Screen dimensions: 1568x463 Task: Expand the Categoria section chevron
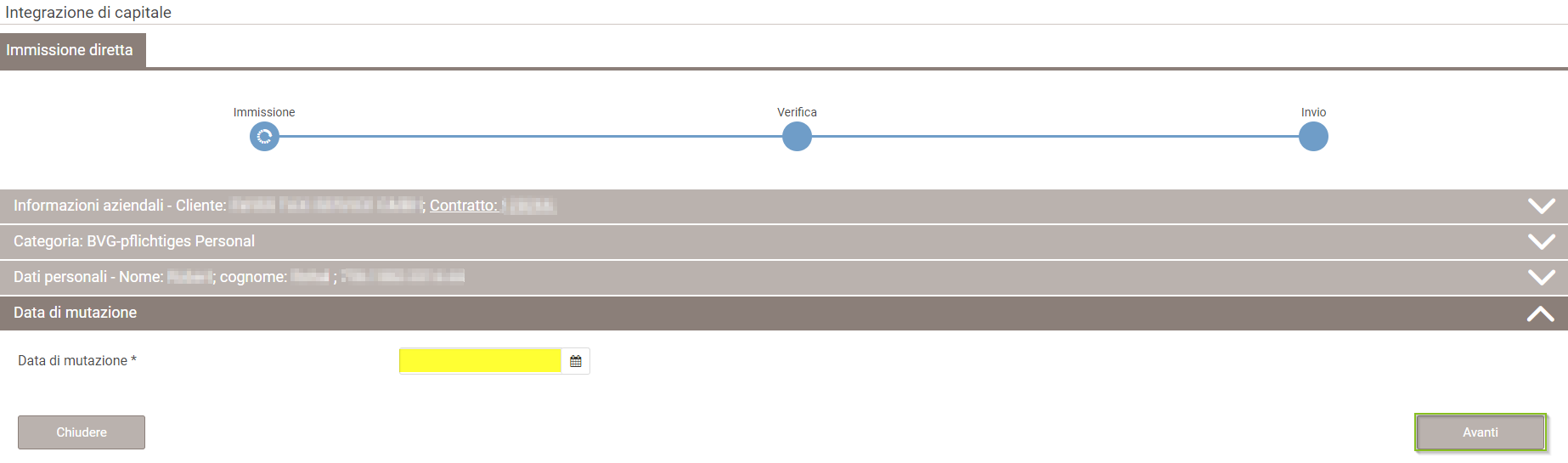click(1541, 241)
